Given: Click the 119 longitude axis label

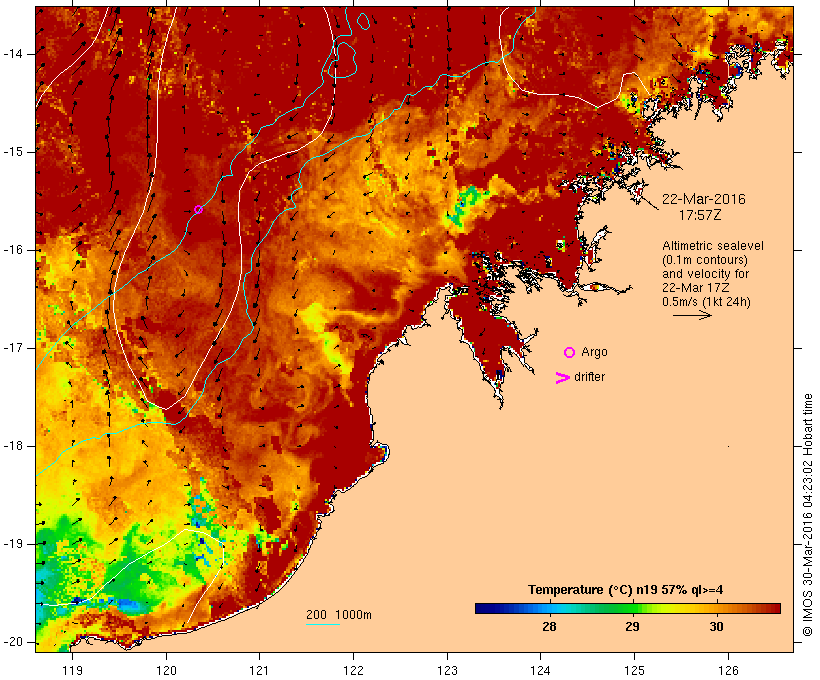Looking at the screenshot, I should 72,671.
